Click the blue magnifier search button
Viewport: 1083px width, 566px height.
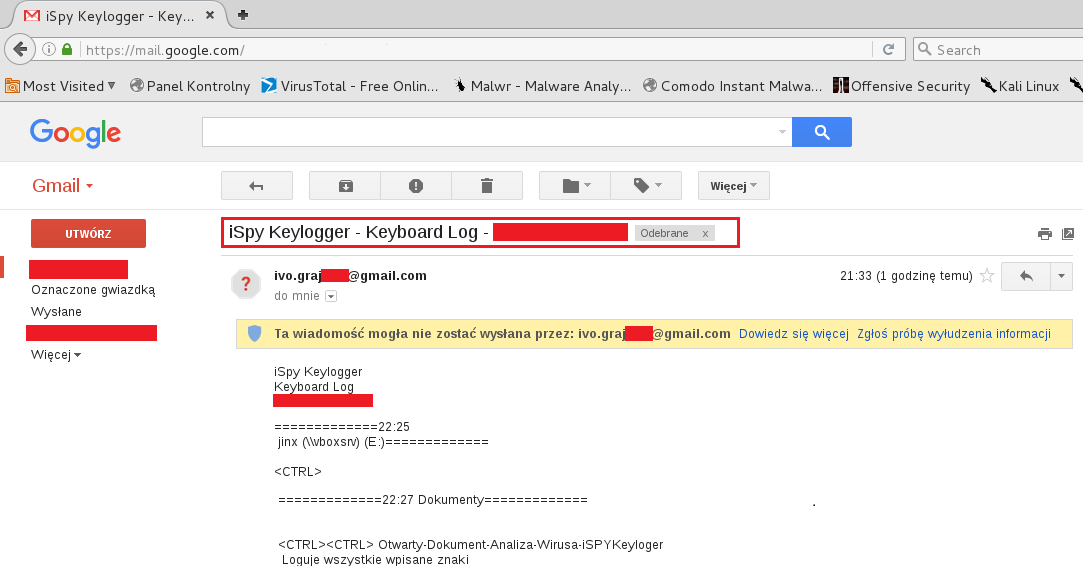[x=822, y=132]
